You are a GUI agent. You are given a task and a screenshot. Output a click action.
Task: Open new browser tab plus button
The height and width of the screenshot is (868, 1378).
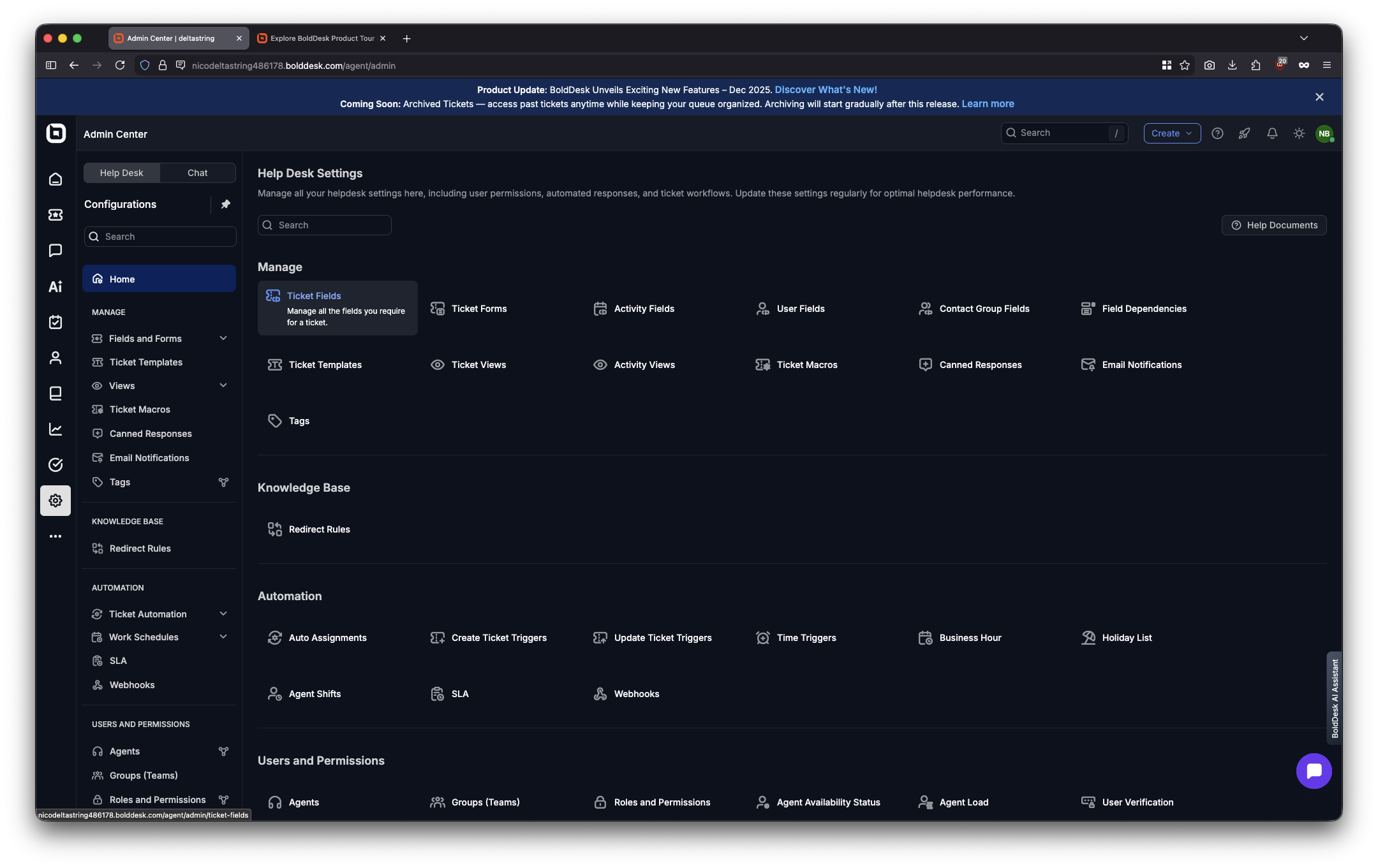406,38
